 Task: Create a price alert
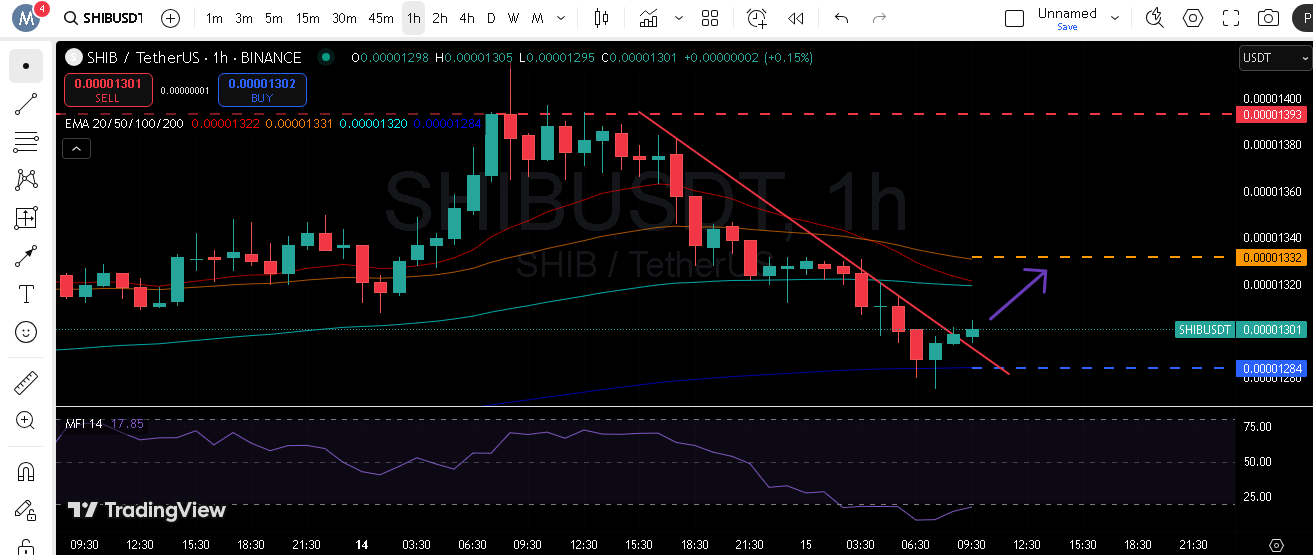pyautogui.click(x=757, y=18)
